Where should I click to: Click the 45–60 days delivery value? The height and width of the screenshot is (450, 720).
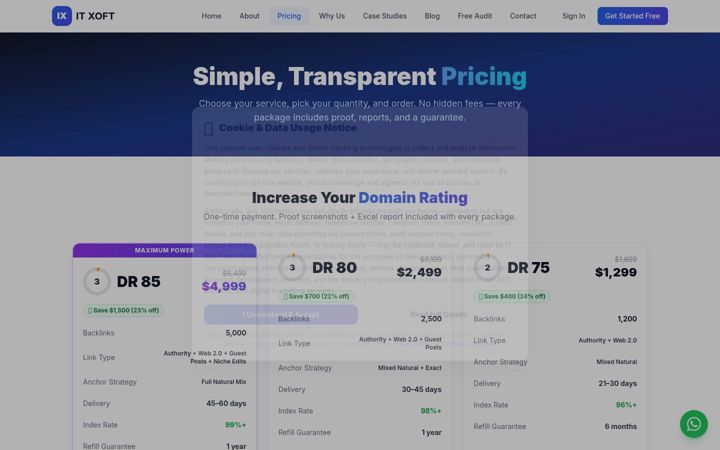(x=226, y=404)
